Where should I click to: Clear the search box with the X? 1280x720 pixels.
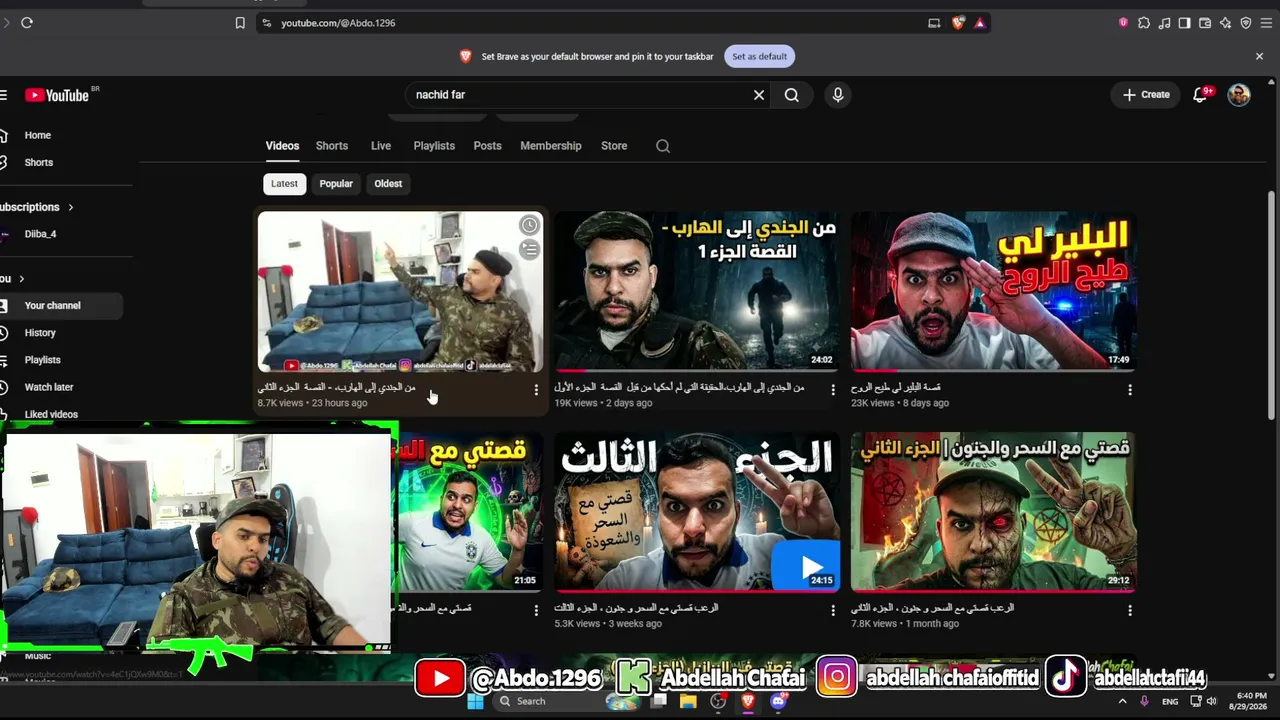click(759, 95)
